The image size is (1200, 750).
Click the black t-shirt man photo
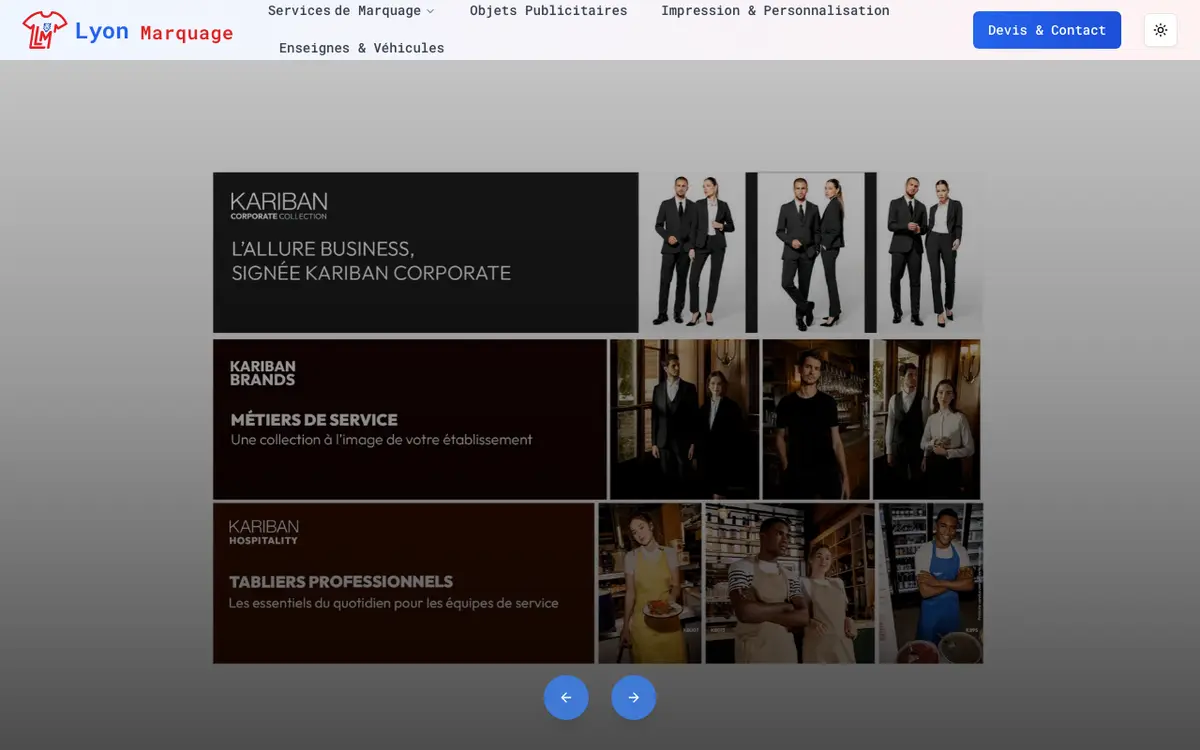(x=816, y=419)
